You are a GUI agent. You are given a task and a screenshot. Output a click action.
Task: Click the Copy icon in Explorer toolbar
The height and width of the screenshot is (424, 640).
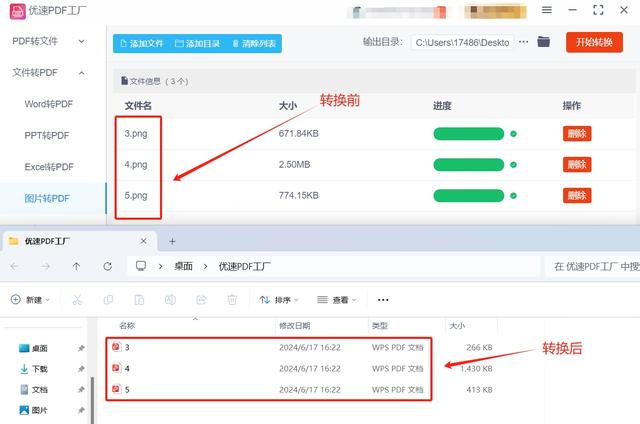108,300
